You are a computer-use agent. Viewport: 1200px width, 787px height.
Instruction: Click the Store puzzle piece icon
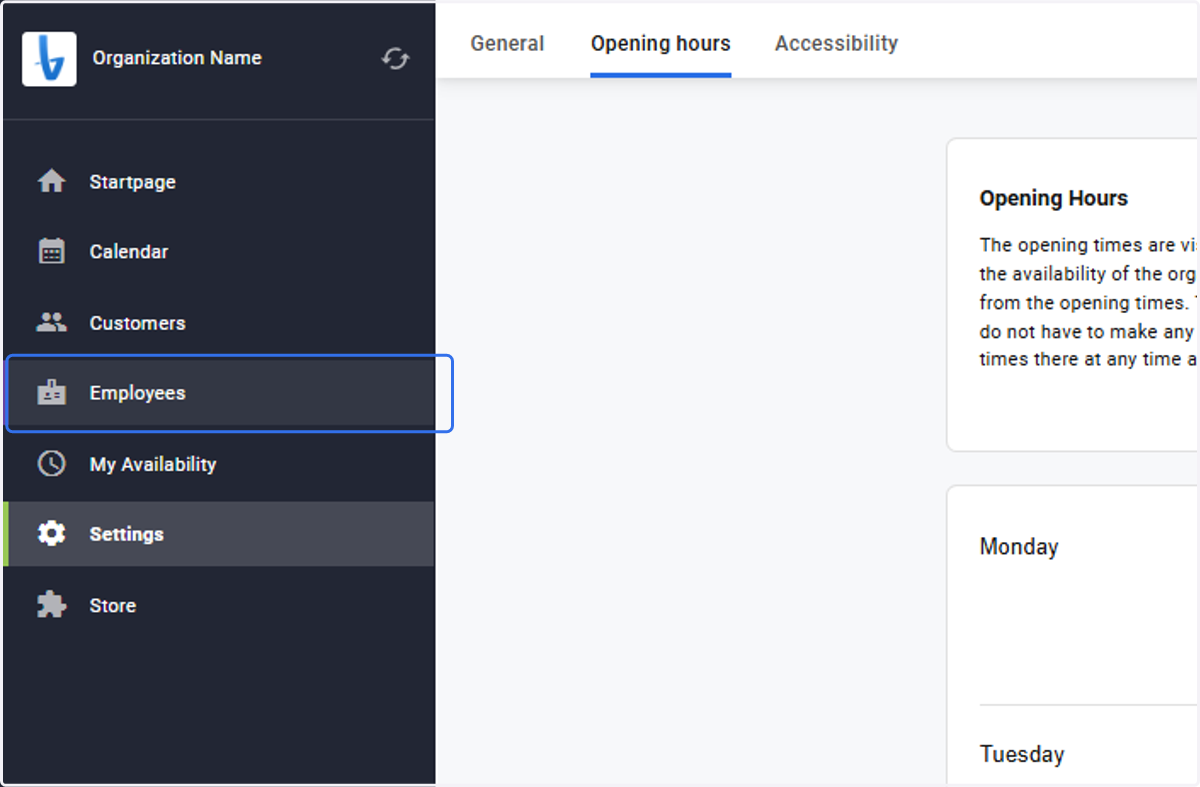(51, 605)
